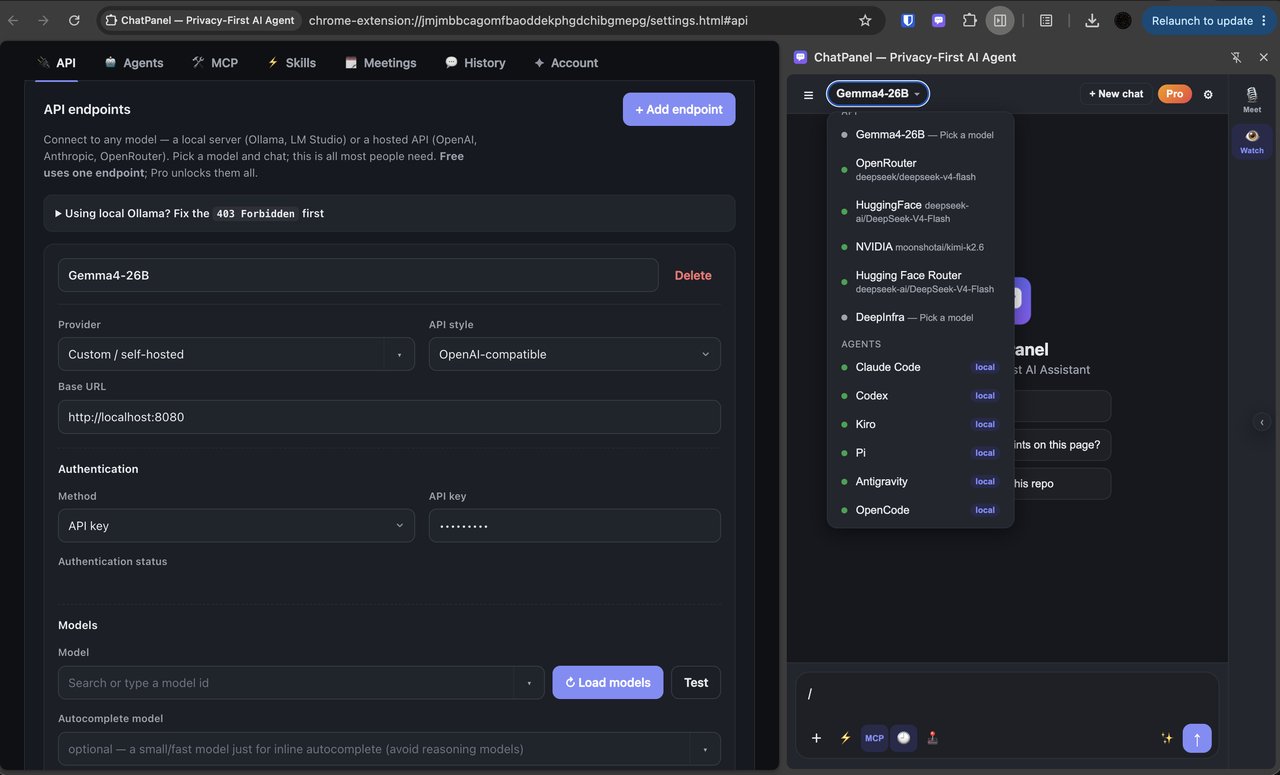Open the API style dropdown

tap(575, 354)
